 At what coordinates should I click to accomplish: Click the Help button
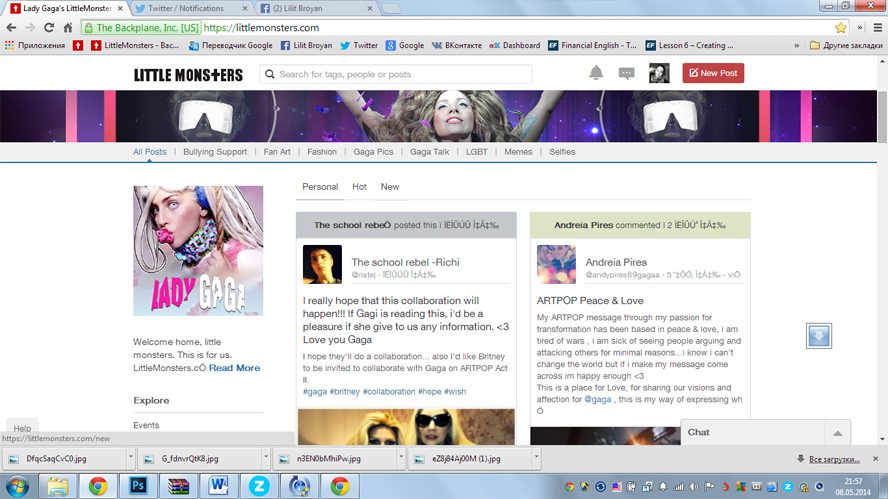(x=22, y=428)
